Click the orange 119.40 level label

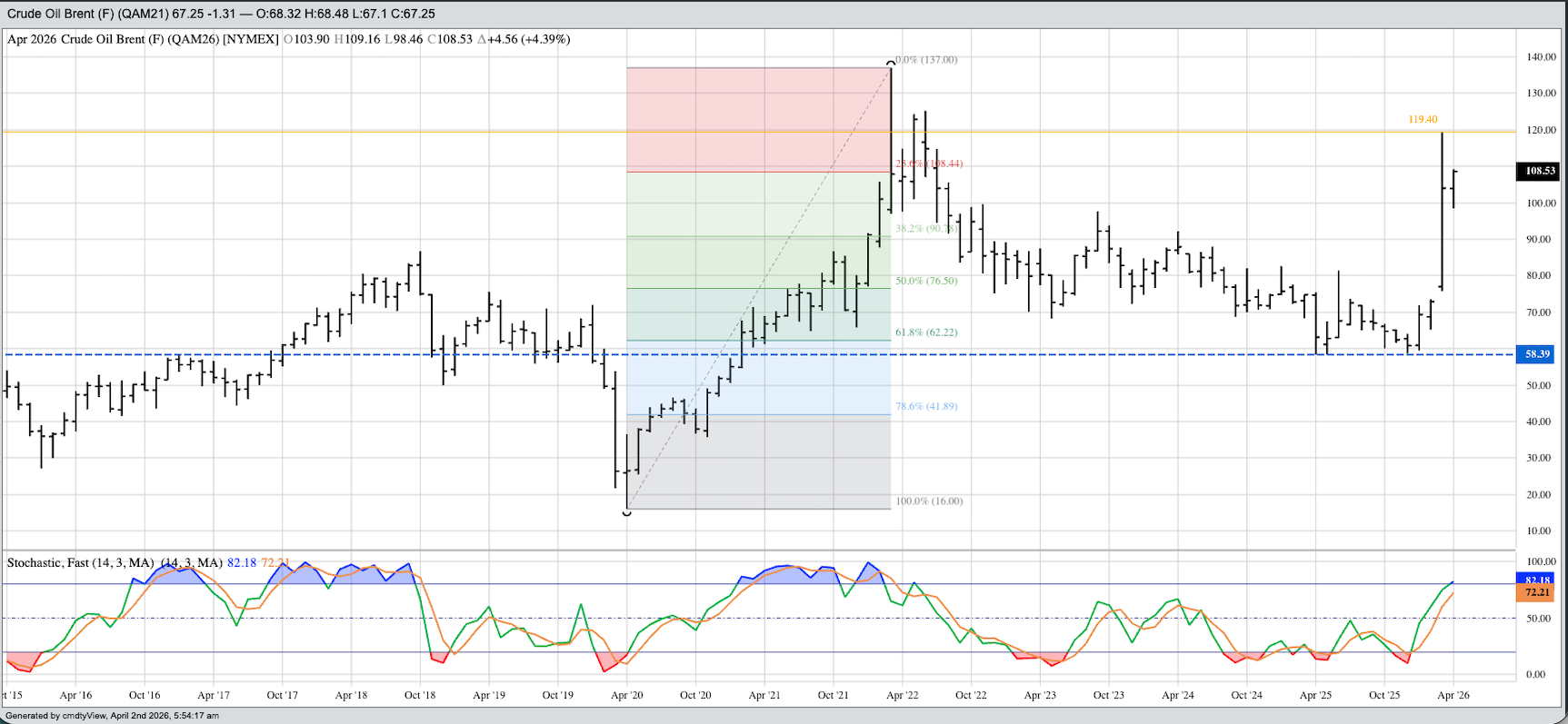(1423, 119)
